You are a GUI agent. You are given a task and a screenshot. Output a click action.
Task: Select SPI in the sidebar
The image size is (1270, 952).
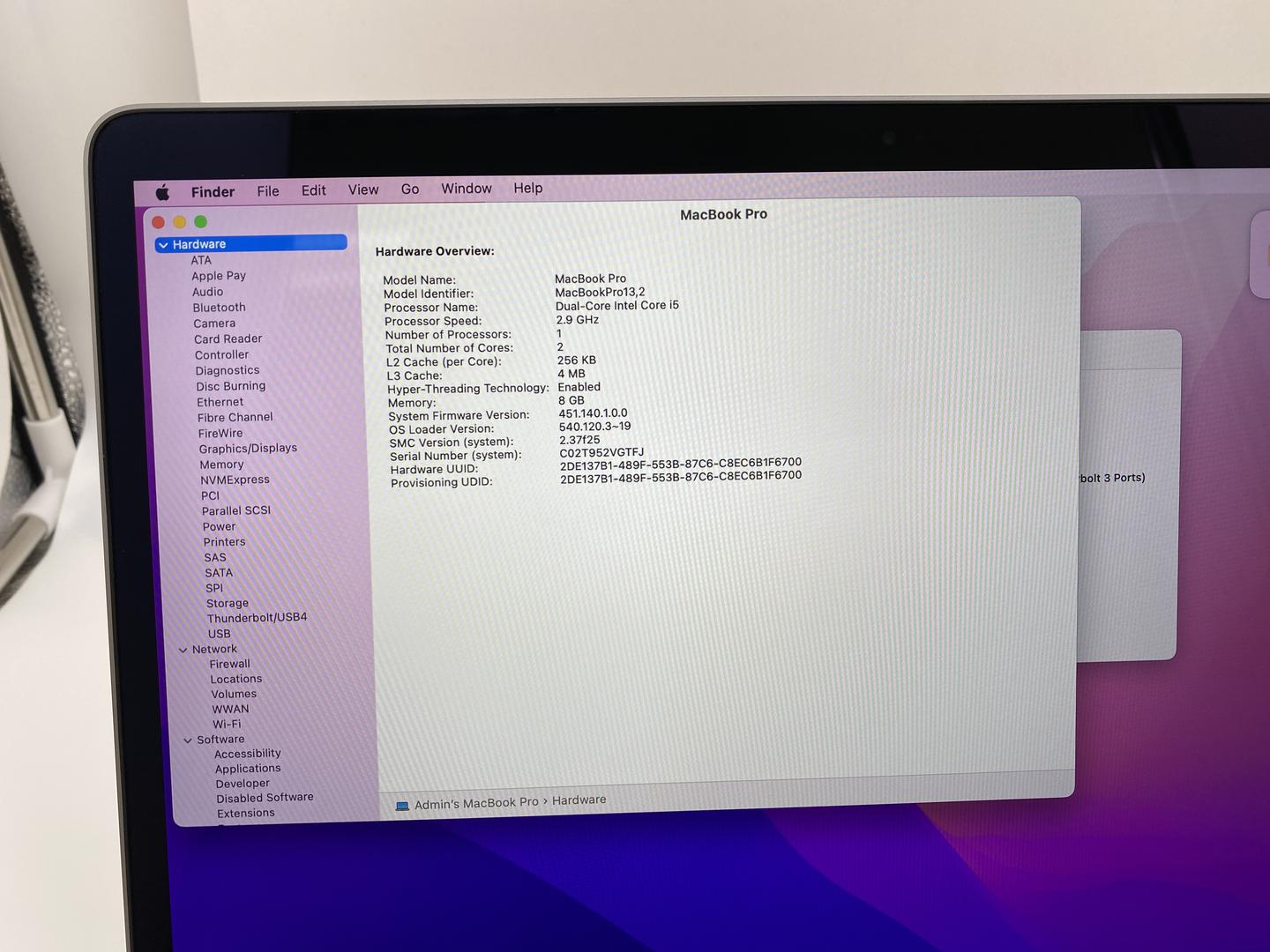point(214,589)
